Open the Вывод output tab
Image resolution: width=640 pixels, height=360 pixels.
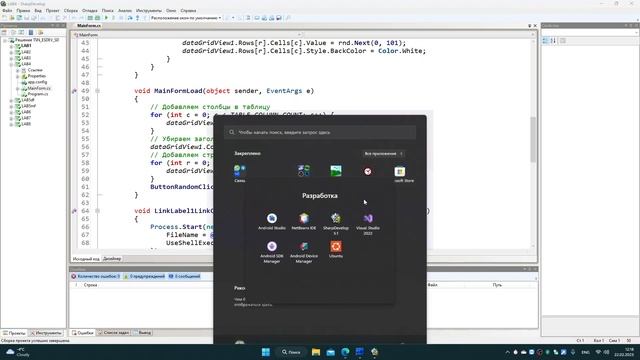(x=142, y=333)
